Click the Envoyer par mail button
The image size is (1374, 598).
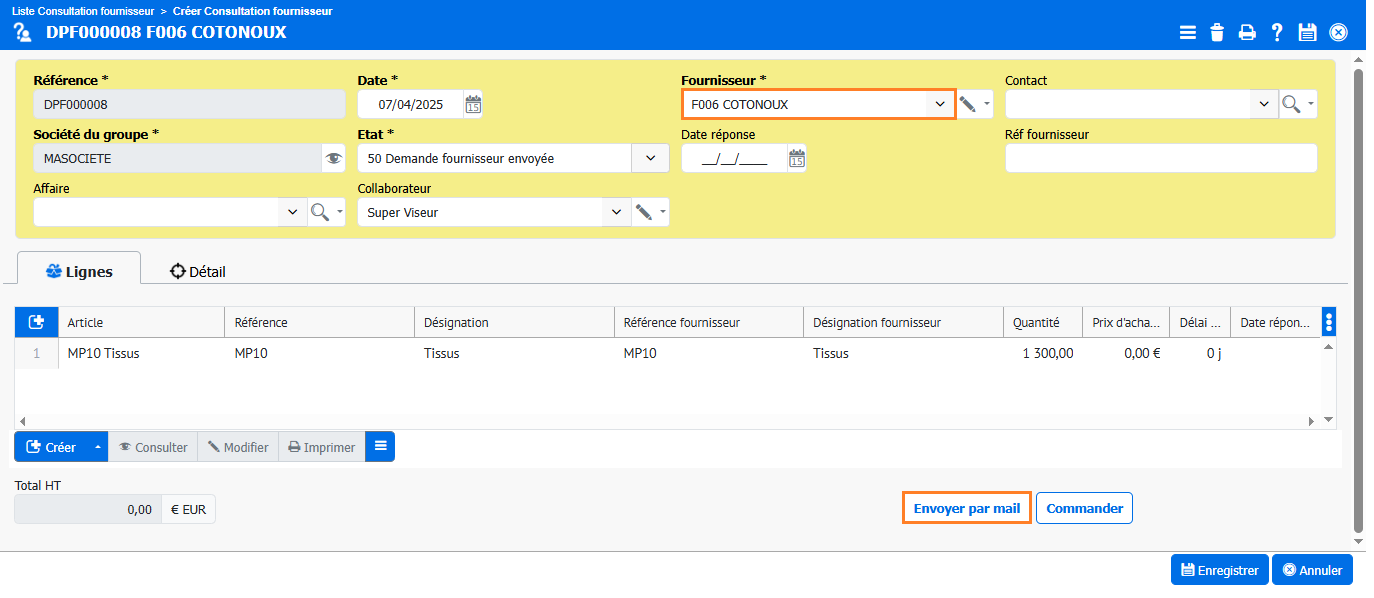pos(966,508)
